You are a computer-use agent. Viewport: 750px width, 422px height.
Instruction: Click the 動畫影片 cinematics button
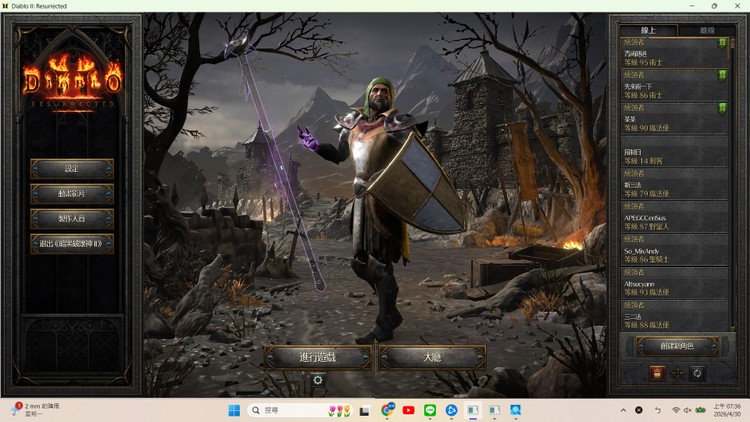pyautogui.click(x=72, y=193)
